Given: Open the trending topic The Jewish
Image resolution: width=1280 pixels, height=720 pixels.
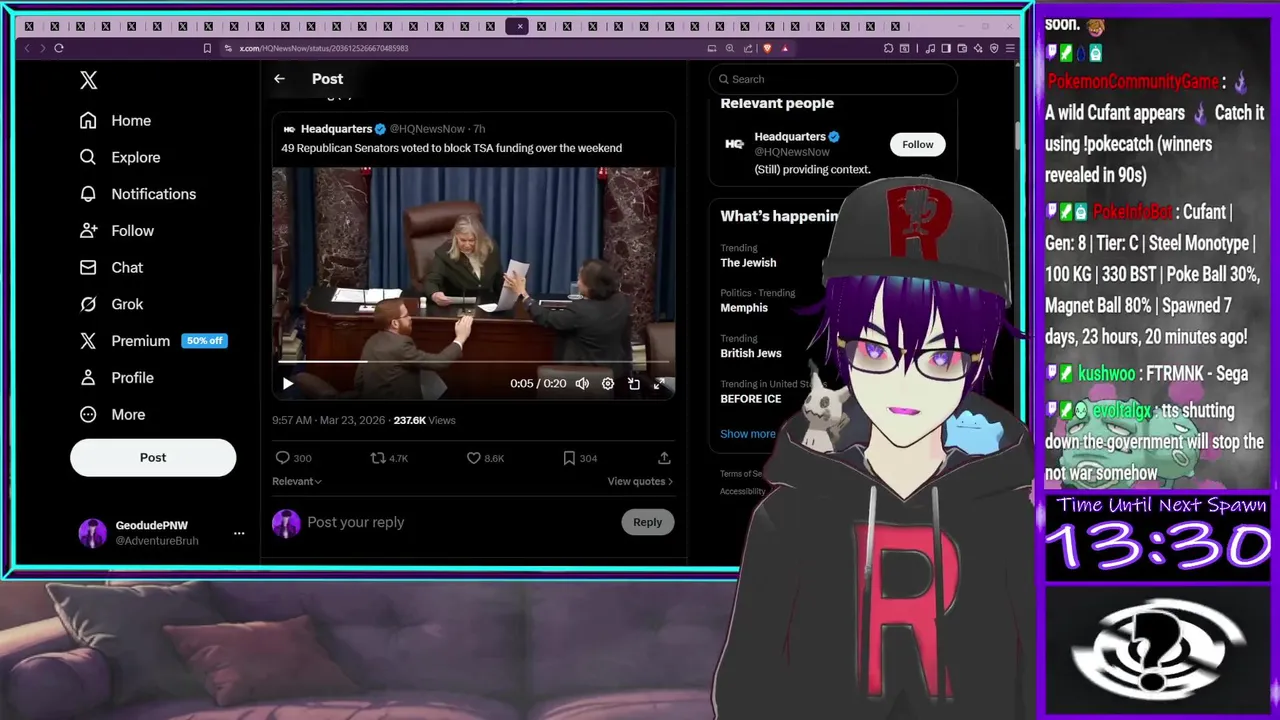Looking at the screenshot, I should (x=748, y=263).
